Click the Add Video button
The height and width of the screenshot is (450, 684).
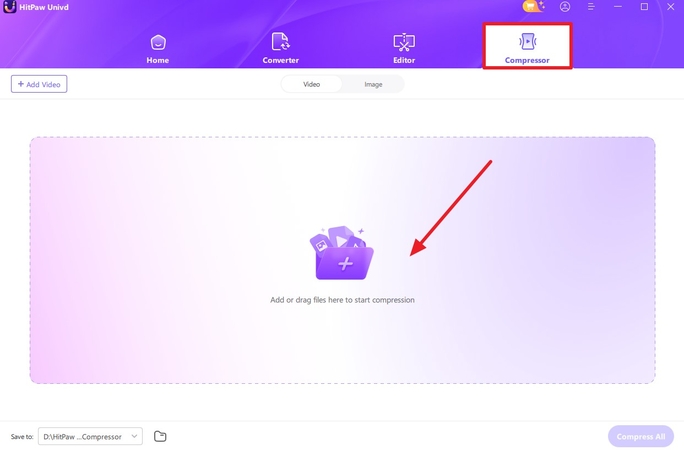coord(39,84)
